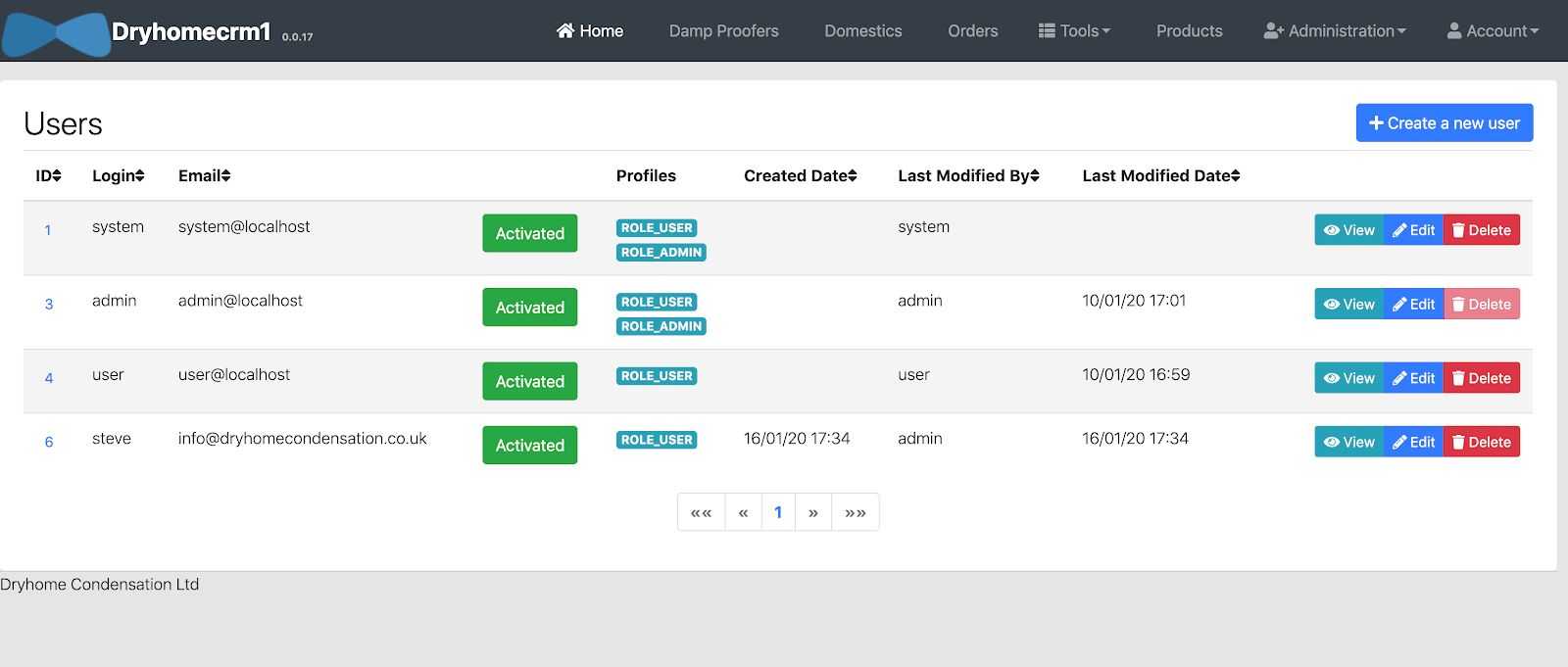Click the Dryhomecrm1 bow-tie logo
The width and height of the screenshot is (1568, 667).
pyautogui.click(x=56, y=33)
